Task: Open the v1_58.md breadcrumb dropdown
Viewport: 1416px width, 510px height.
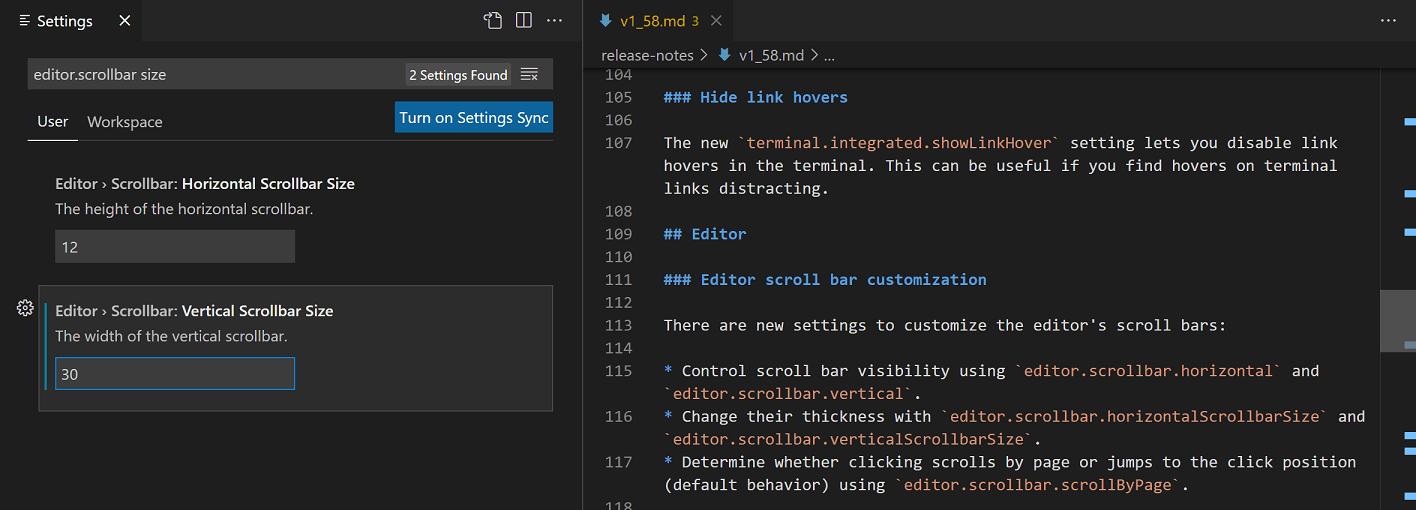Action: click(x=772, y=55)
